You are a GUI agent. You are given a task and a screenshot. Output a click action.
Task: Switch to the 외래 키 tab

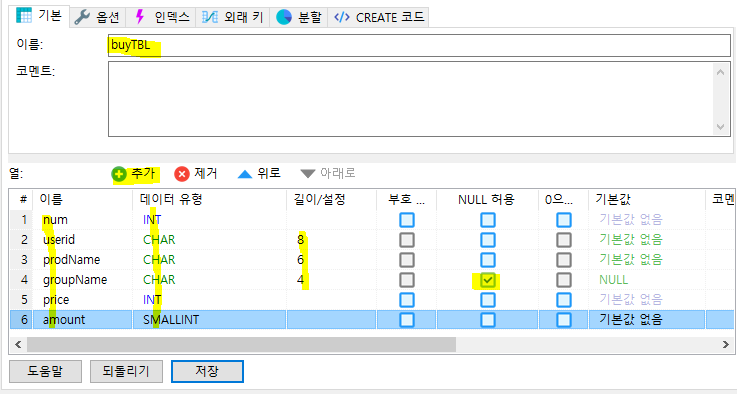click(x=233, y=17)
